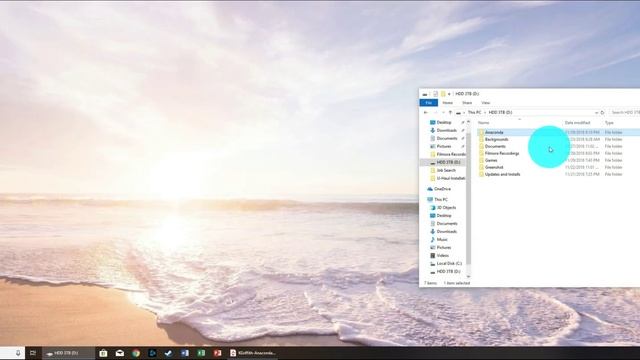Open Steam from the taskbar
This screenshot has width=640, height=360.
tap(169, 353)
